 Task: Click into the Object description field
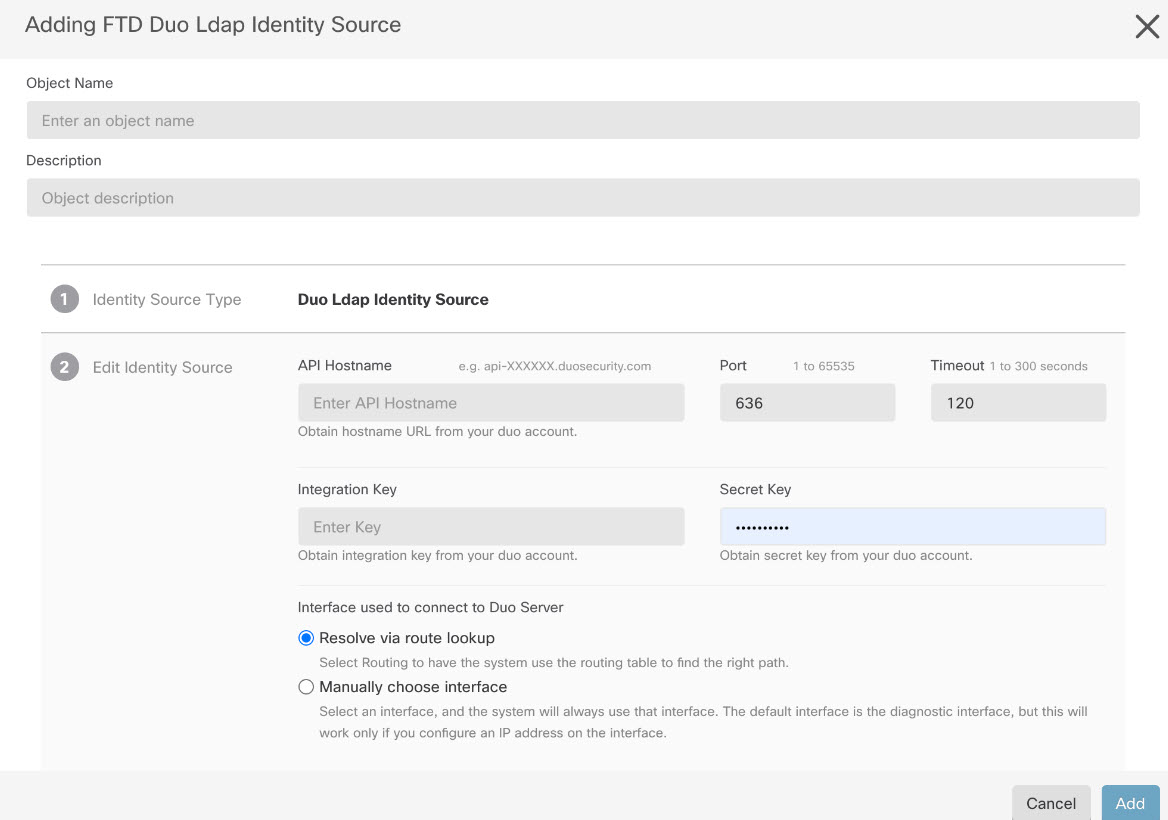(x=583, y=198)
